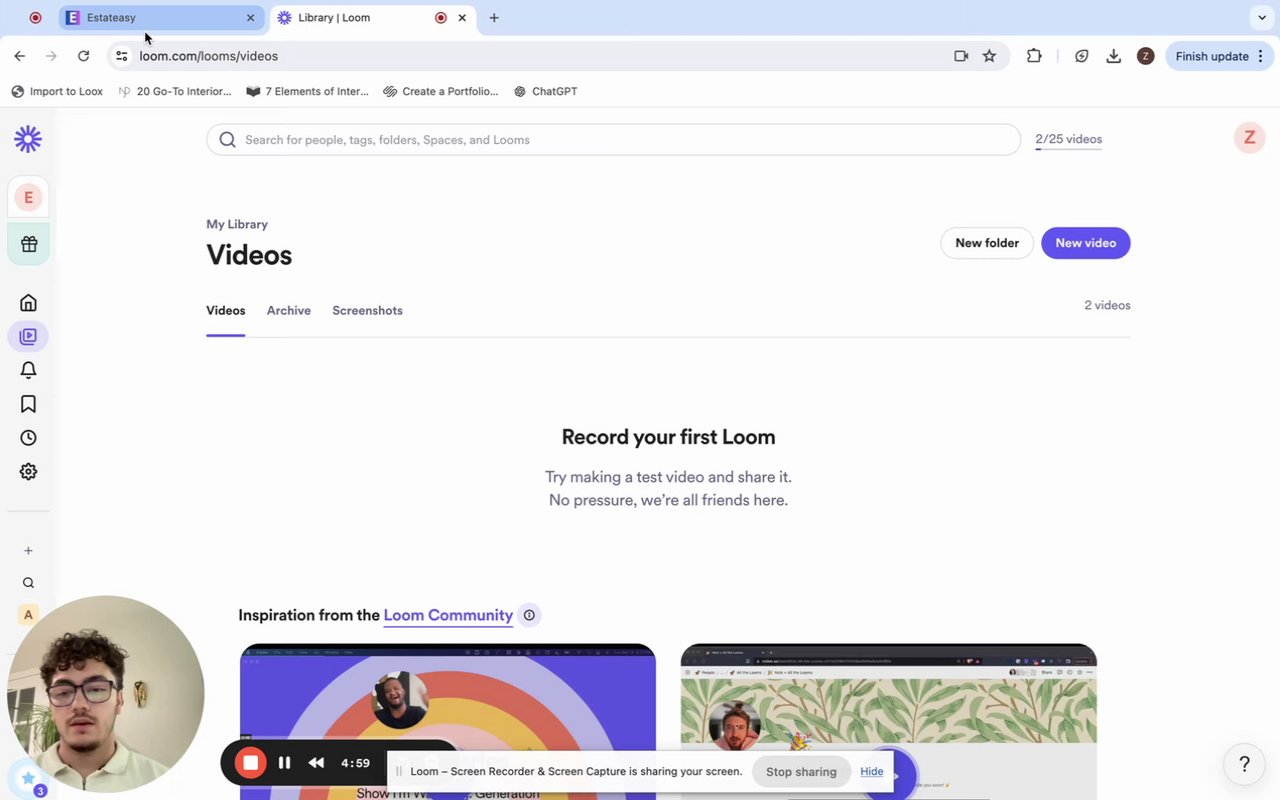
Task: Open the 20 Go-To Interior bookmark
Action: (175, 91)
